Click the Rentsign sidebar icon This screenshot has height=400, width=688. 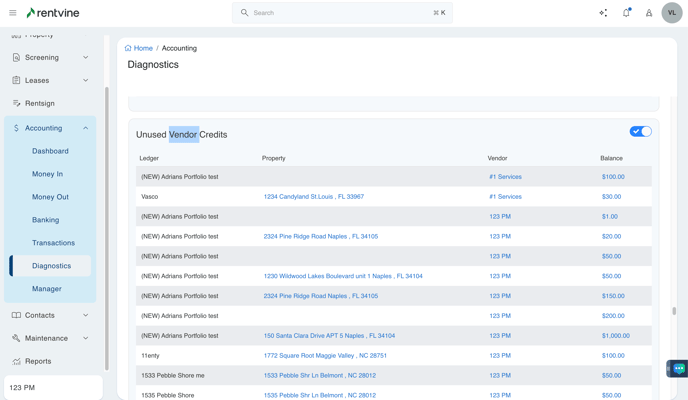(x=16, y=103)
